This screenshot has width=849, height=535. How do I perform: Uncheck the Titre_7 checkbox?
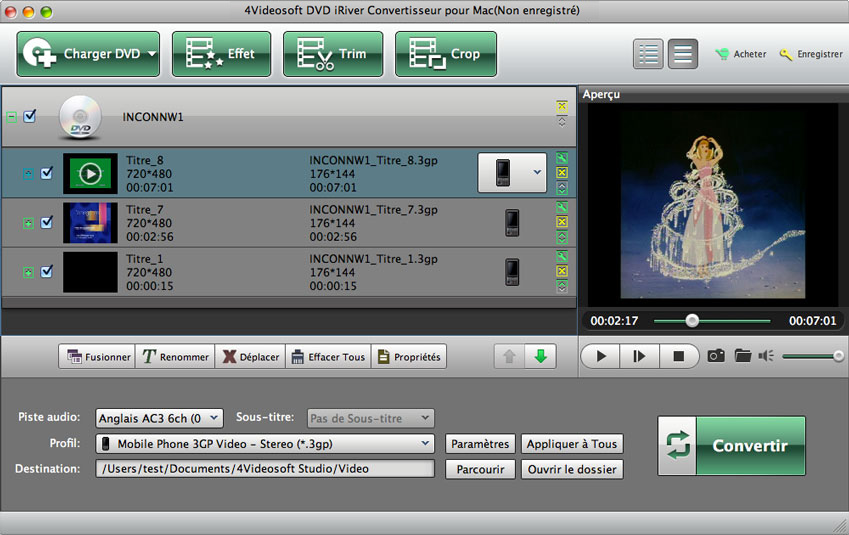[47, 222]
